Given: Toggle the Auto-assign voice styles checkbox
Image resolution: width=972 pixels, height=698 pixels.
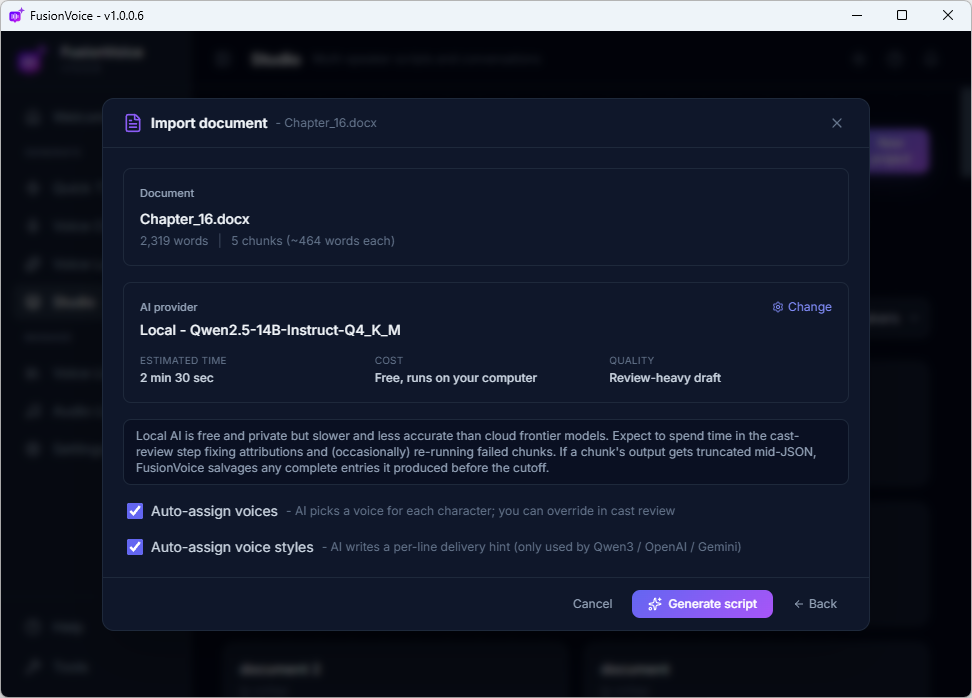Looking at the screenshot, I should [135, 547].
